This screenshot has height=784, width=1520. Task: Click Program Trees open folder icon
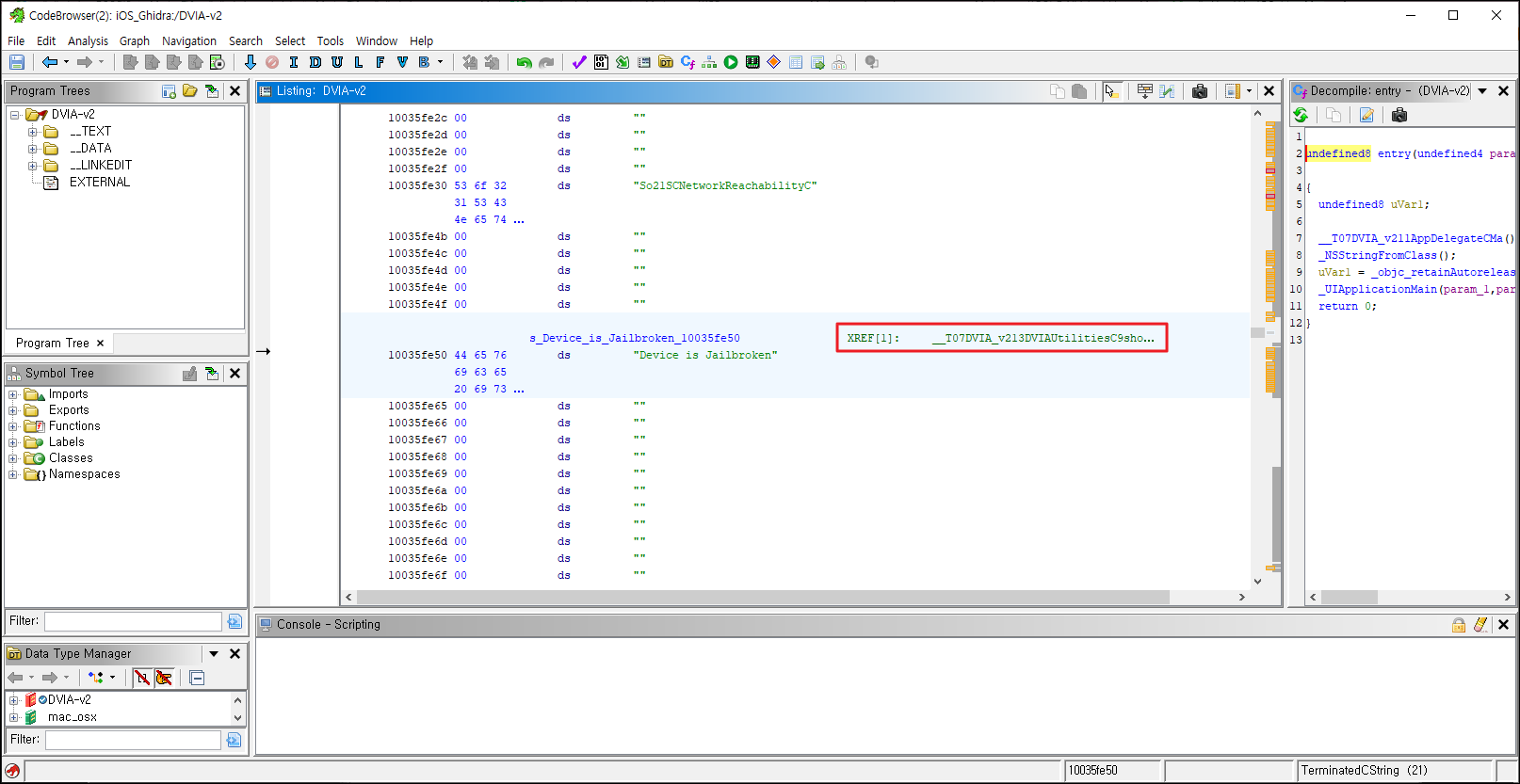190,91
